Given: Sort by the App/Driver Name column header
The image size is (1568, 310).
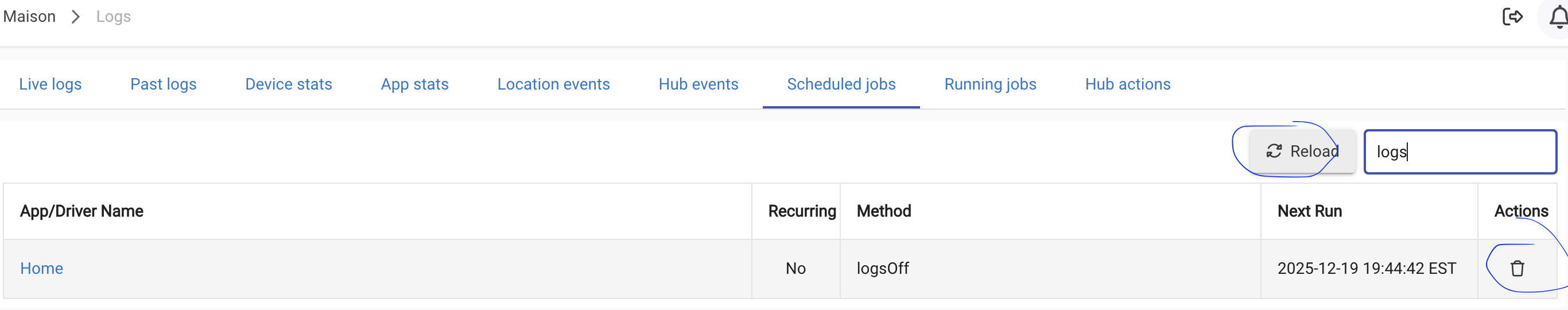Looking at the screenshot, I should point(81,211).
